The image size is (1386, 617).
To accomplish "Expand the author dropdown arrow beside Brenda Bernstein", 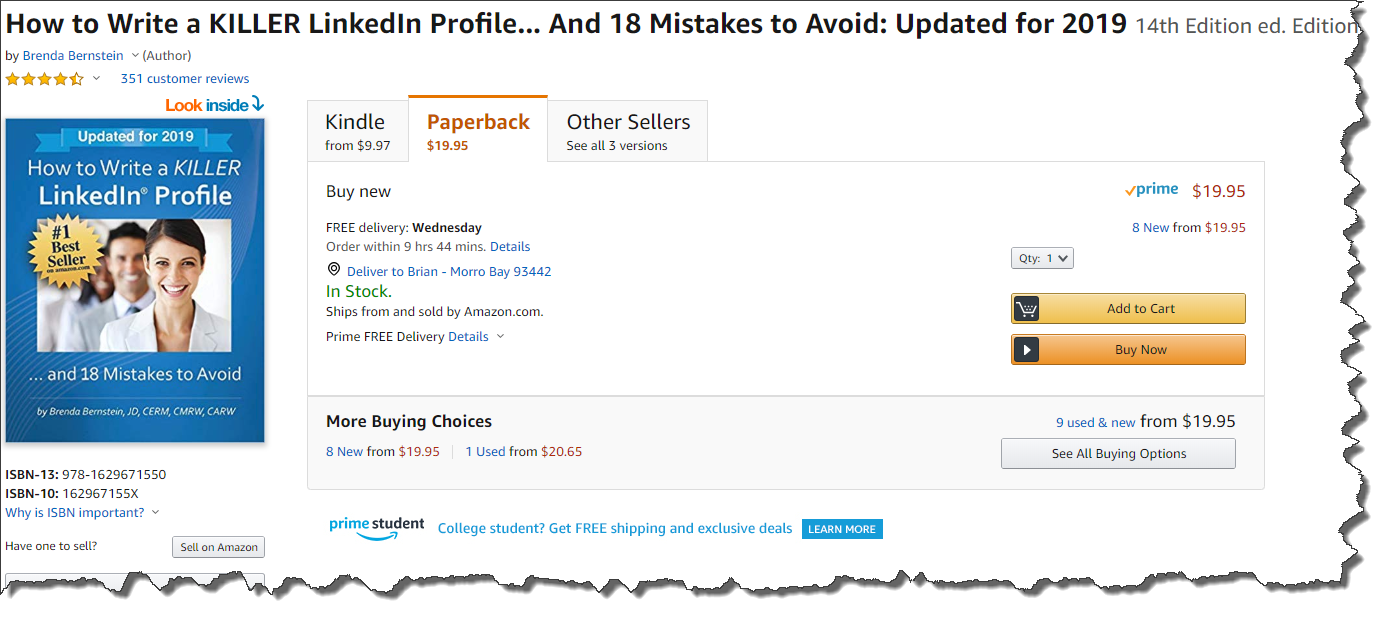I will [135, 56].
